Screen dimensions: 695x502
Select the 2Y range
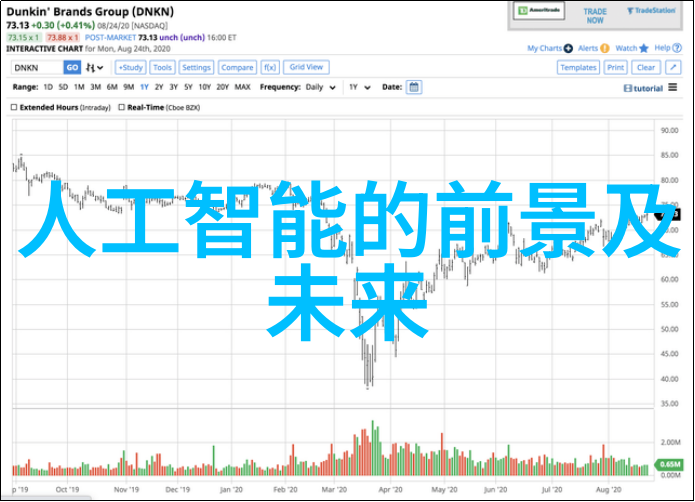(x=159, y=87)
